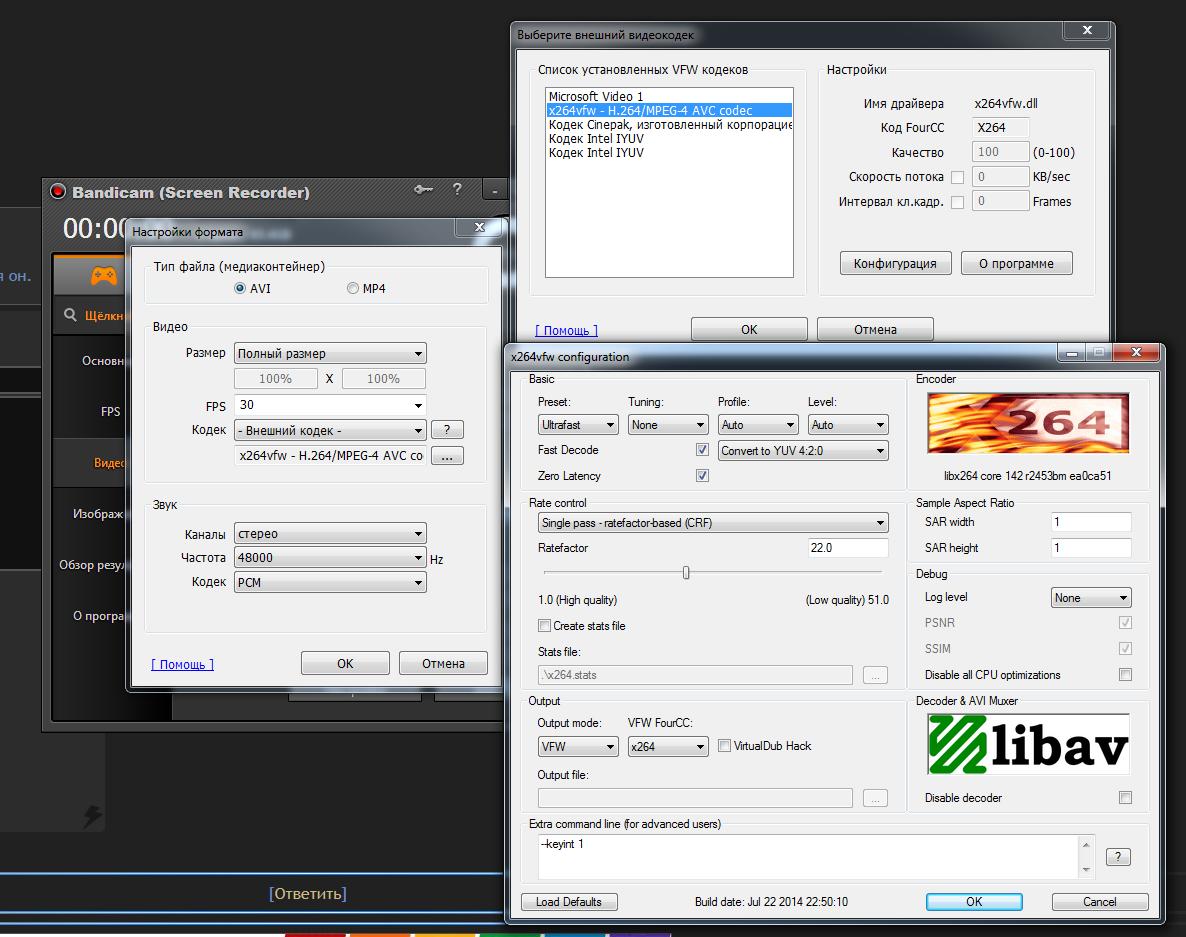The image size is (1186, 937).
Task: Check Disable all CPU optimizations
Action: pos(1125,675)
